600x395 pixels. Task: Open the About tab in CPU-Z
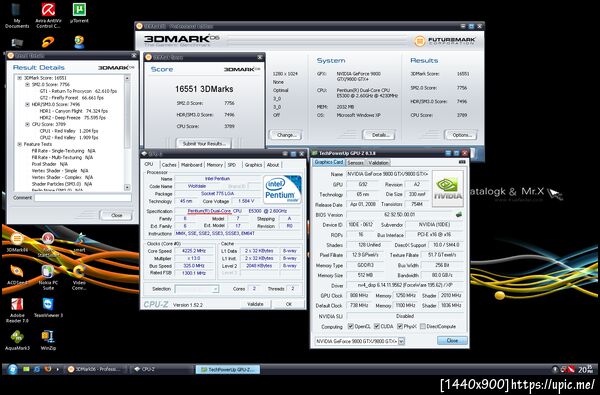(x=273, y=165)
